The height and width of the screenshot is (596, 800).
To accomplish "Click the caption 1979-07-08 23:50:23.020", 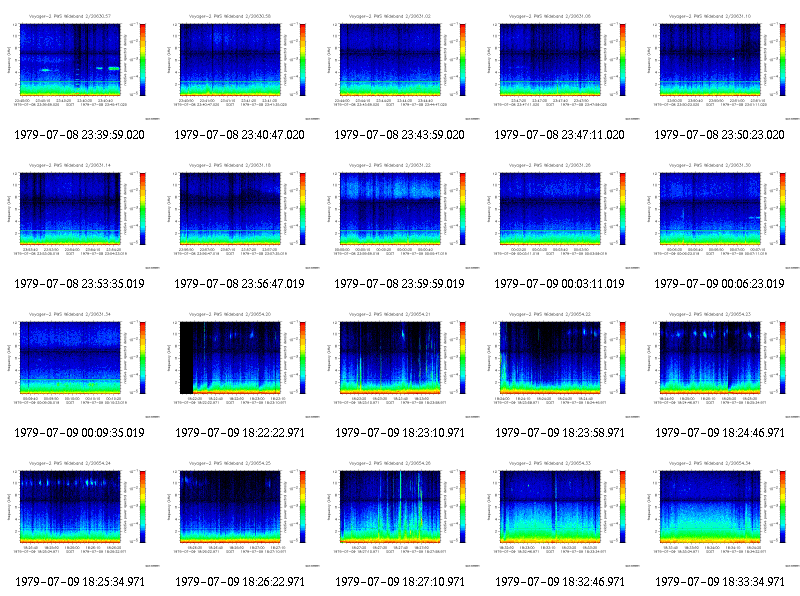I will [719, 135].
